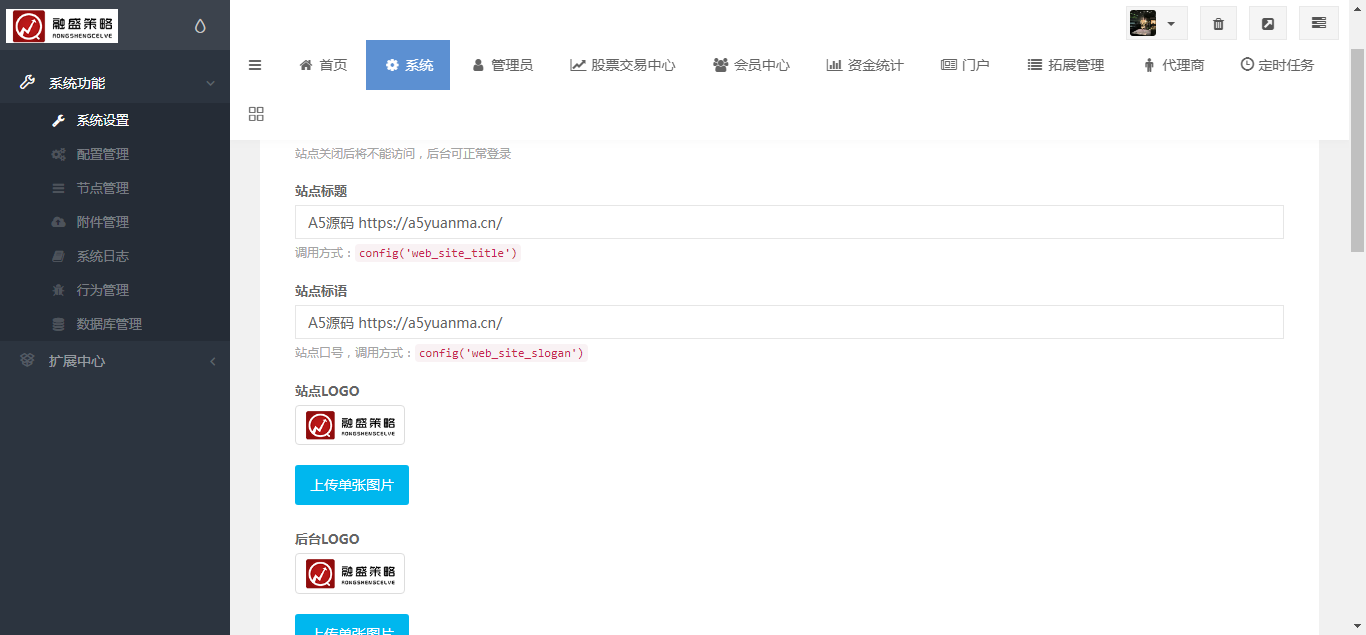
Task: Open the external link icon button
Action: (1268, 23)
